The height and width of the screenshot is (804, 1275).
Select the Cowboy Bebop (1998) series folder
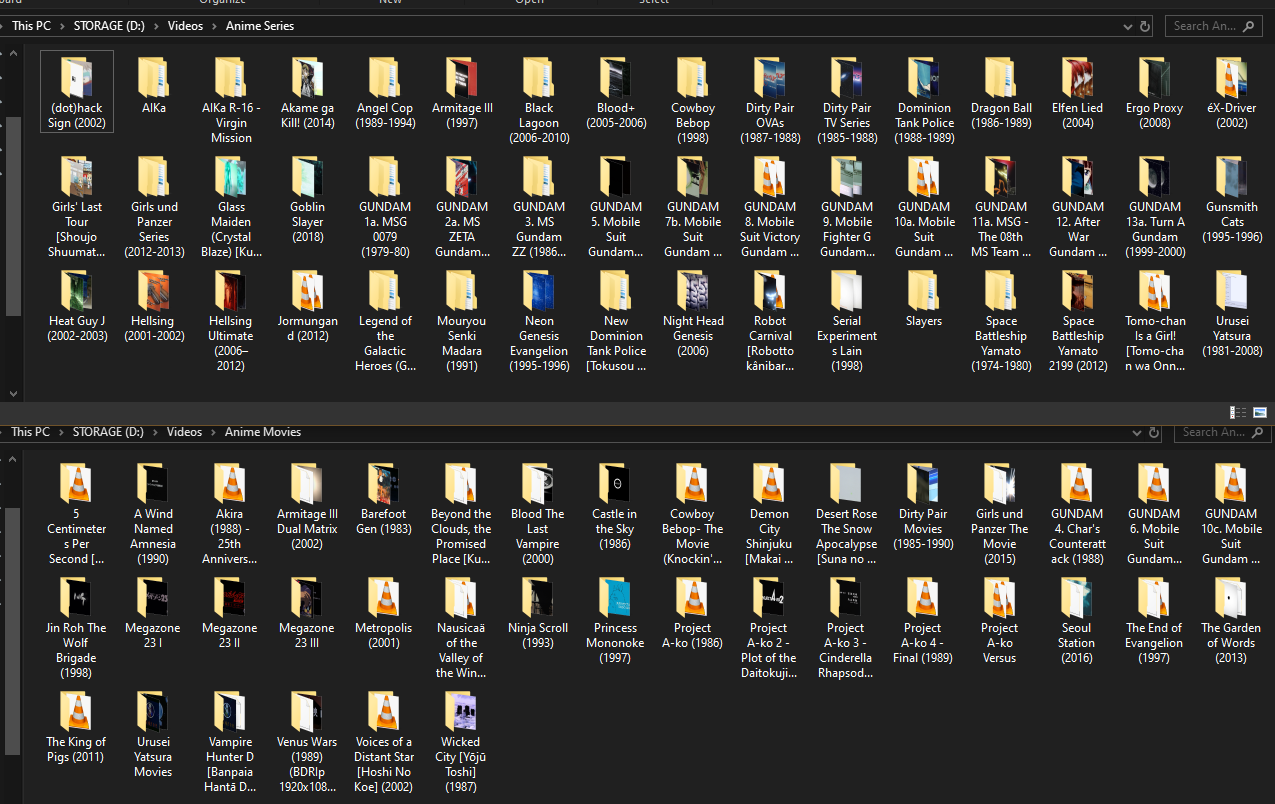pos(693,98)
